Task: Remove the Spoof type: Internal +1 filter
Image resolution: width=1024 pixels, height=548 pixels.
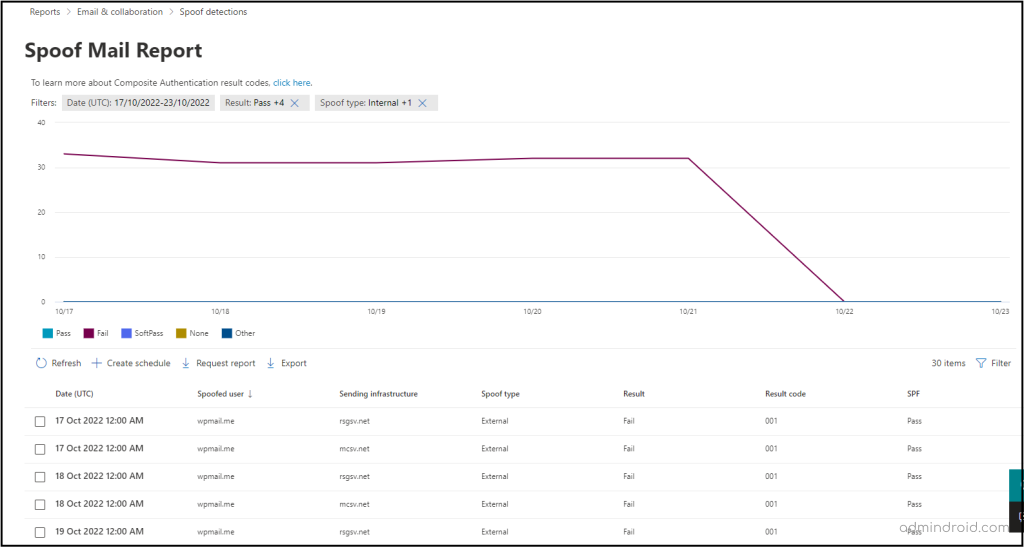Action: pos(423,103)
